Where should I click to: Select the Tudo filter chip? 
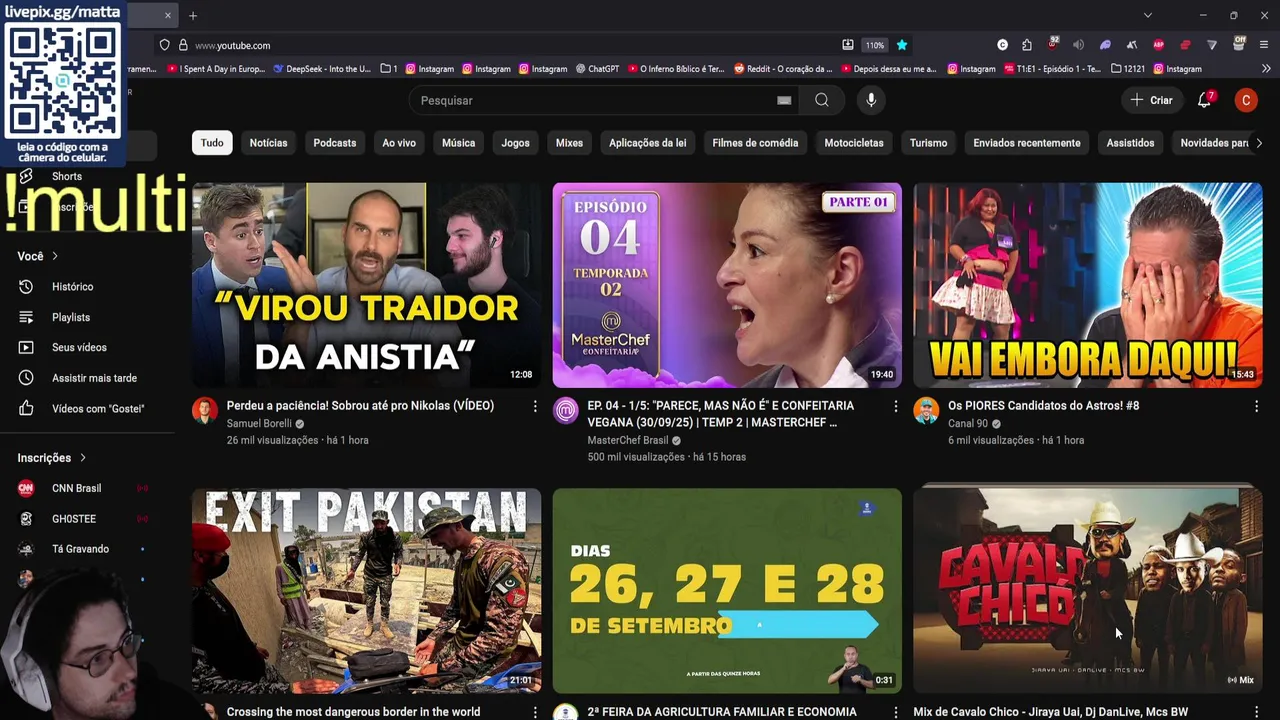(212, 143)
